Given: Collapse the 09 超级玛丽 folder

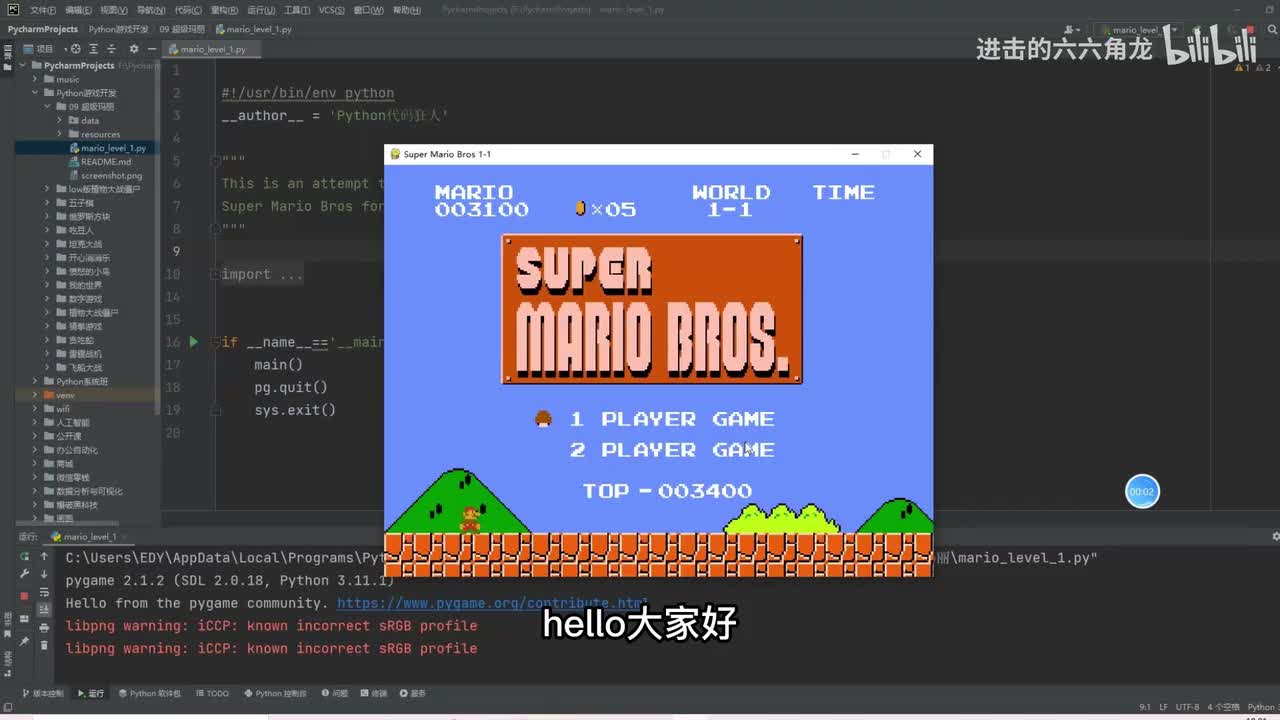Looking at the screenshot, I should (47, 107).
